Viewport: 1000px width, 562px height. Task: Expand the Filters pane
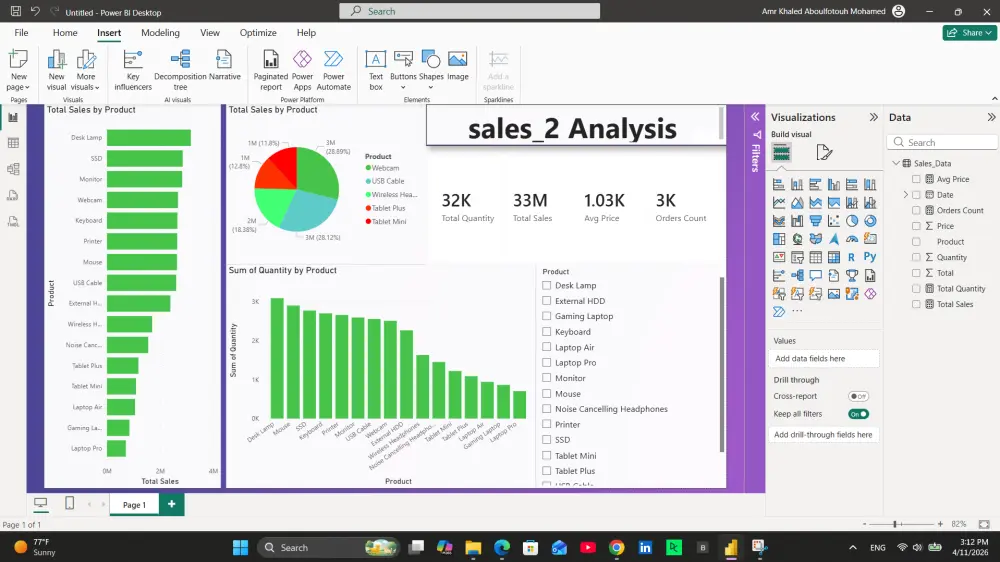tap(755, 117)
